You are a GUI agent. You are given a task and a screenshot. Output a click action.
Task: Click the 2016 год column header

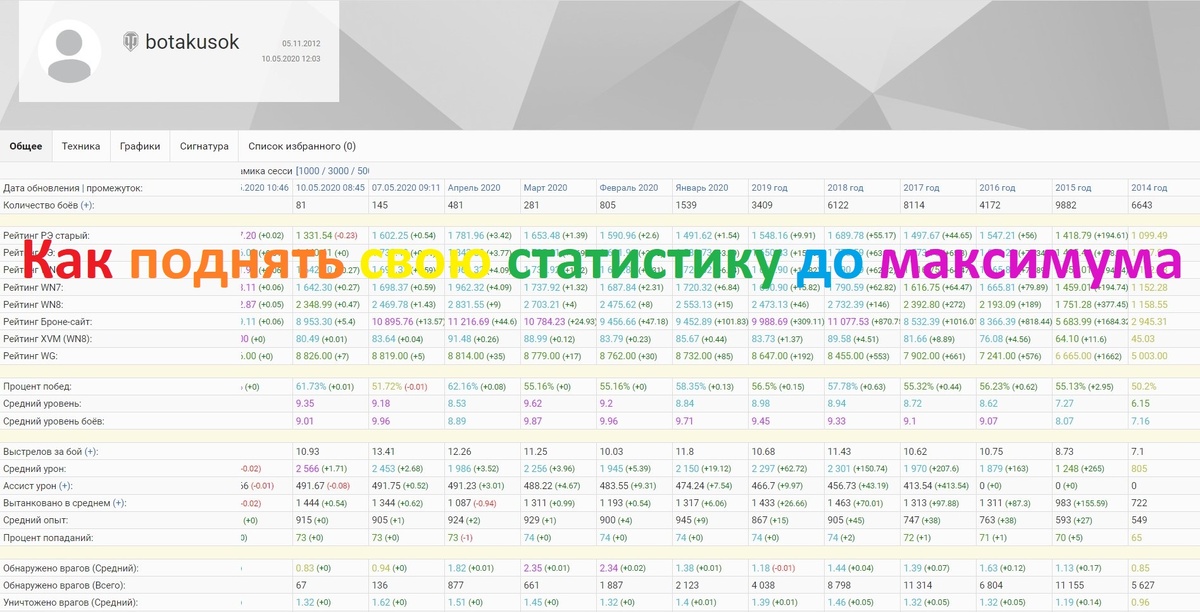[x=998, y=188]
